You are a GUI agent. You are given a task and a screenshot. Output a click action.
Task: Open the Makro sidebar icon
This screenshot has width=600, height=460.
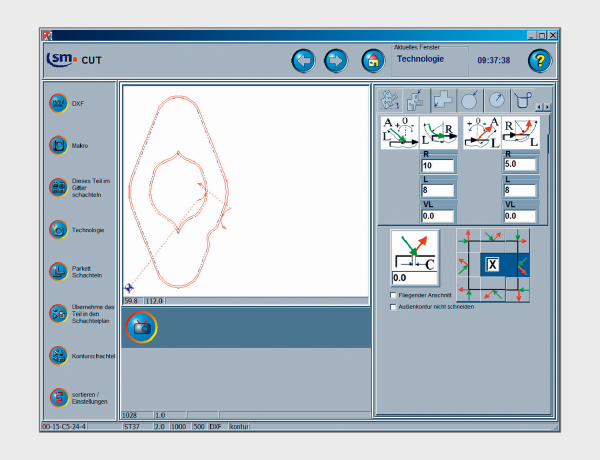pos(58,145)
